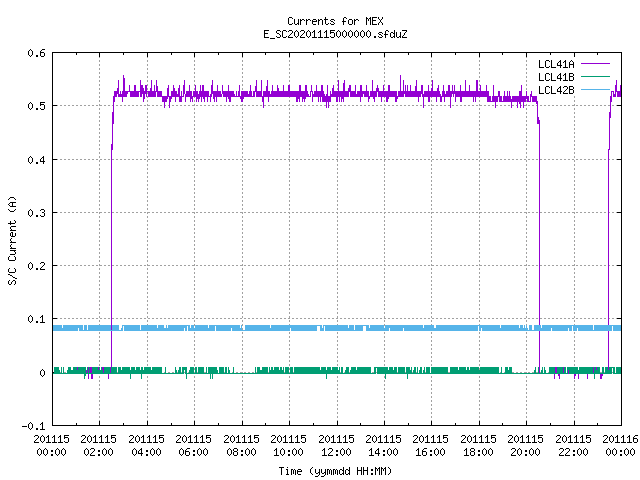Click the x-axis tick '201115 16:00'
Viewport: 640px width, 480px height.
click(x=430, y=446)
